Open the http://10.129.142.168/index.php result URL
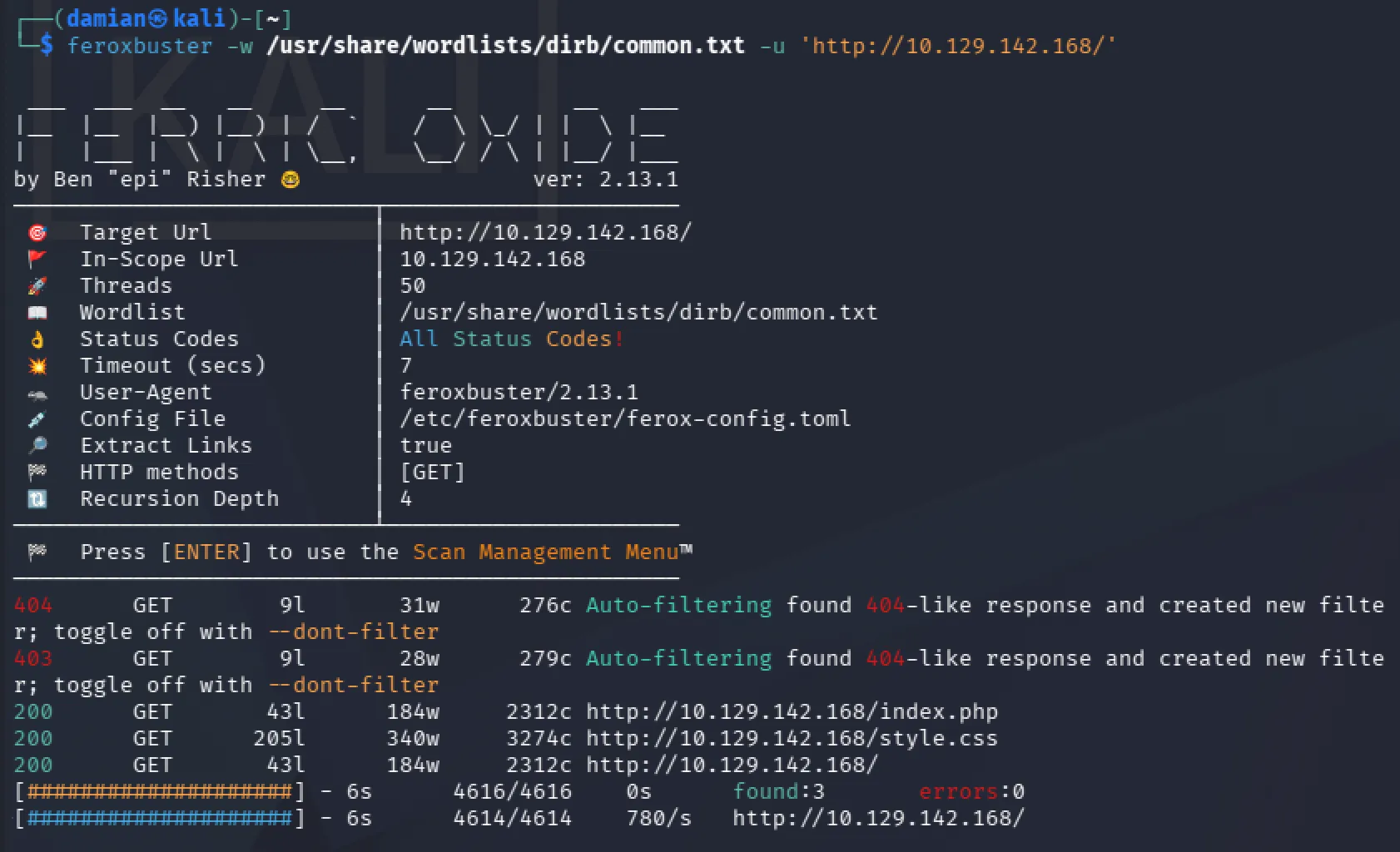1400x852 pixels. 792,711
